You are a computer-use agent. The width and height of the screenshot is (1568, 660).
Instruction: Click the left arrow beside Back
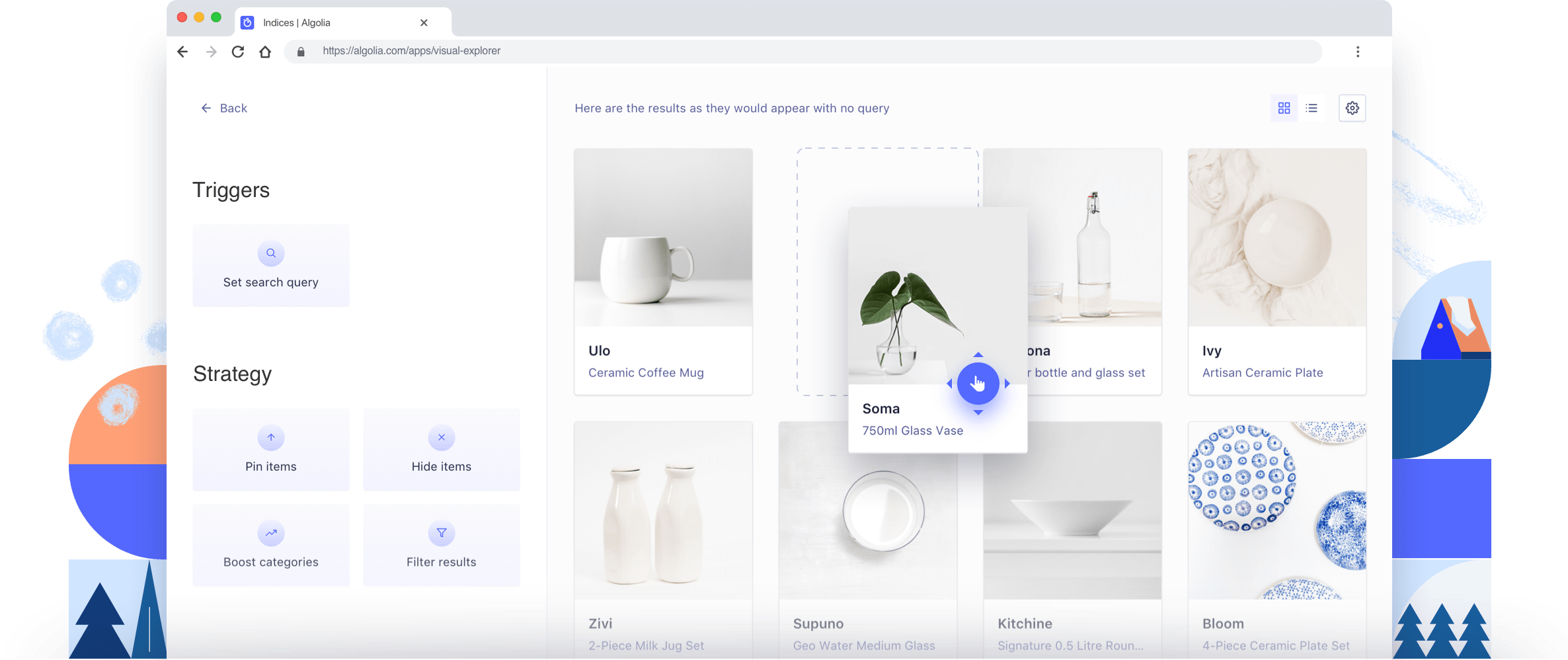pos(206,108)
